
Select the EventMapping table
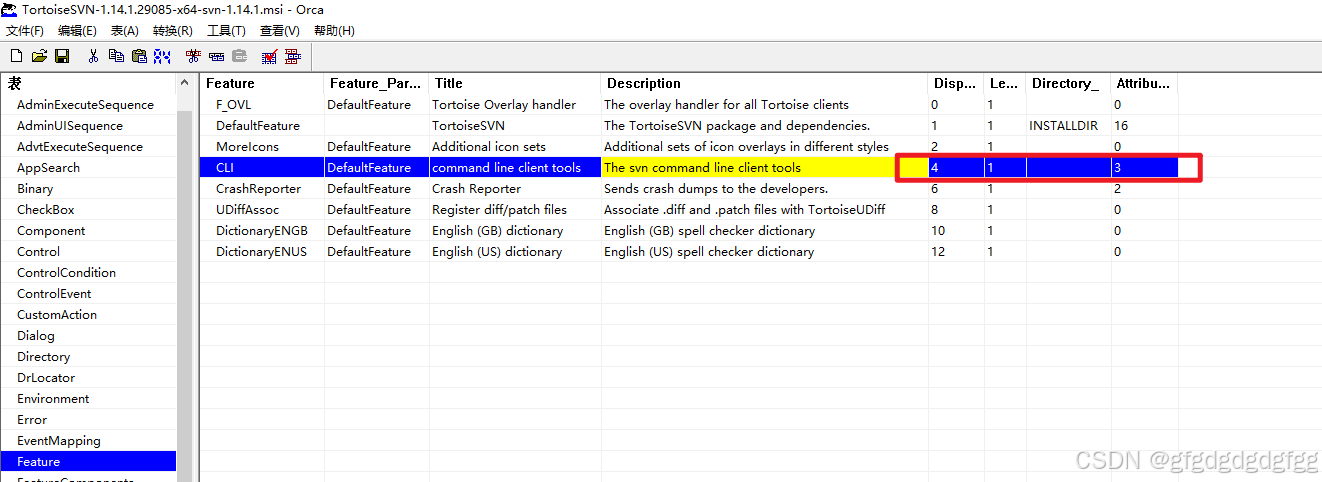coord(59,441)
